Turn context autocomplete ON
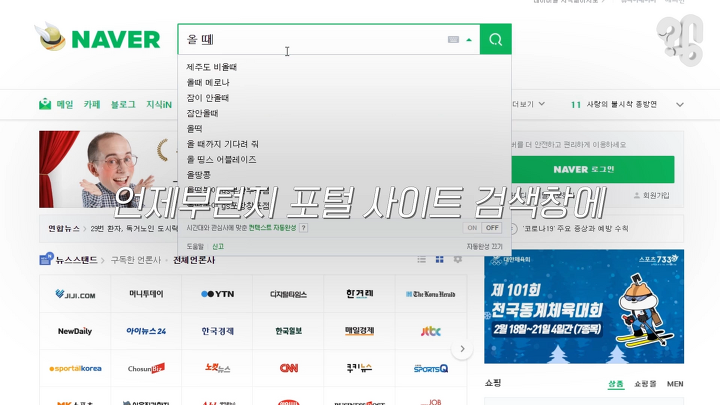Viewport: 720px width, 405px height. pyautogui.click(x=472, y=228)
